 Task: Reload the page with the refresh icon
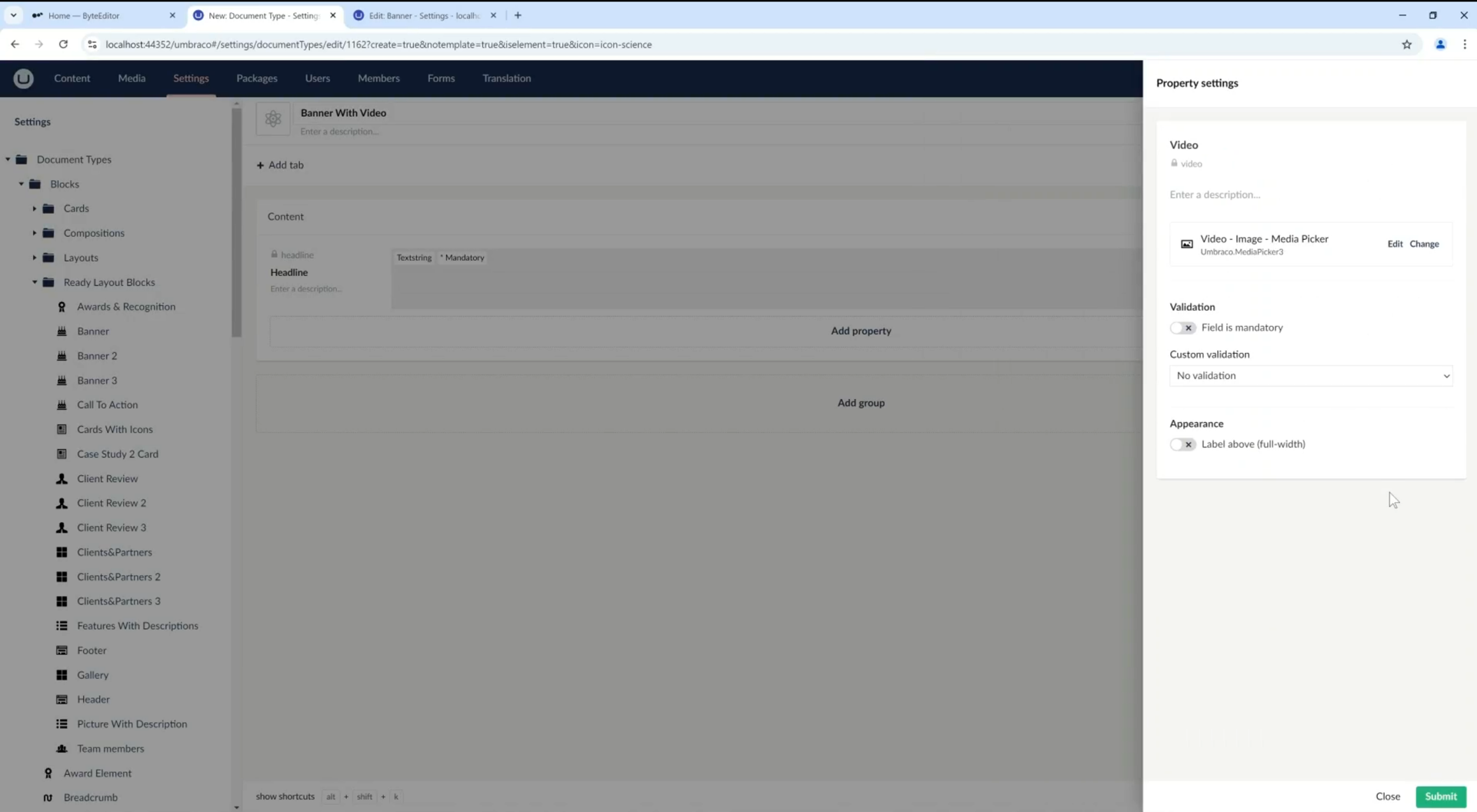click(63, 45)
